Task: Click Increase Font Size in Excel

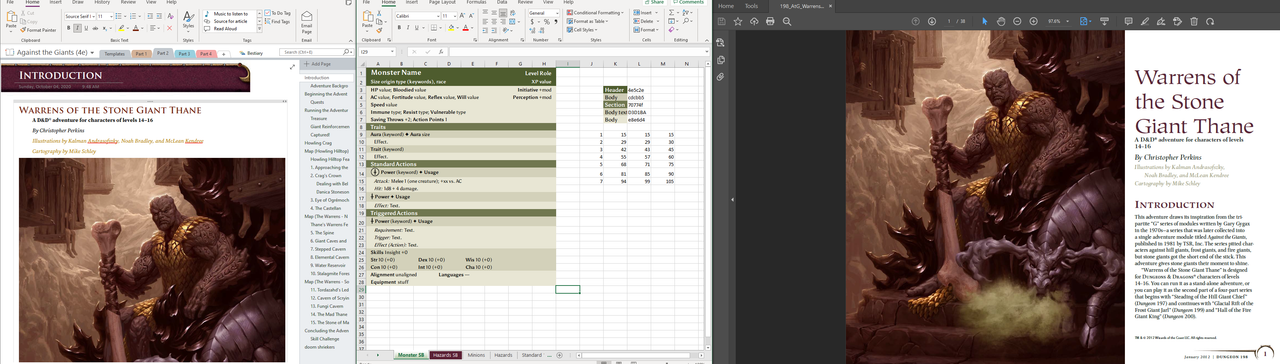Action: click(462, 15)
